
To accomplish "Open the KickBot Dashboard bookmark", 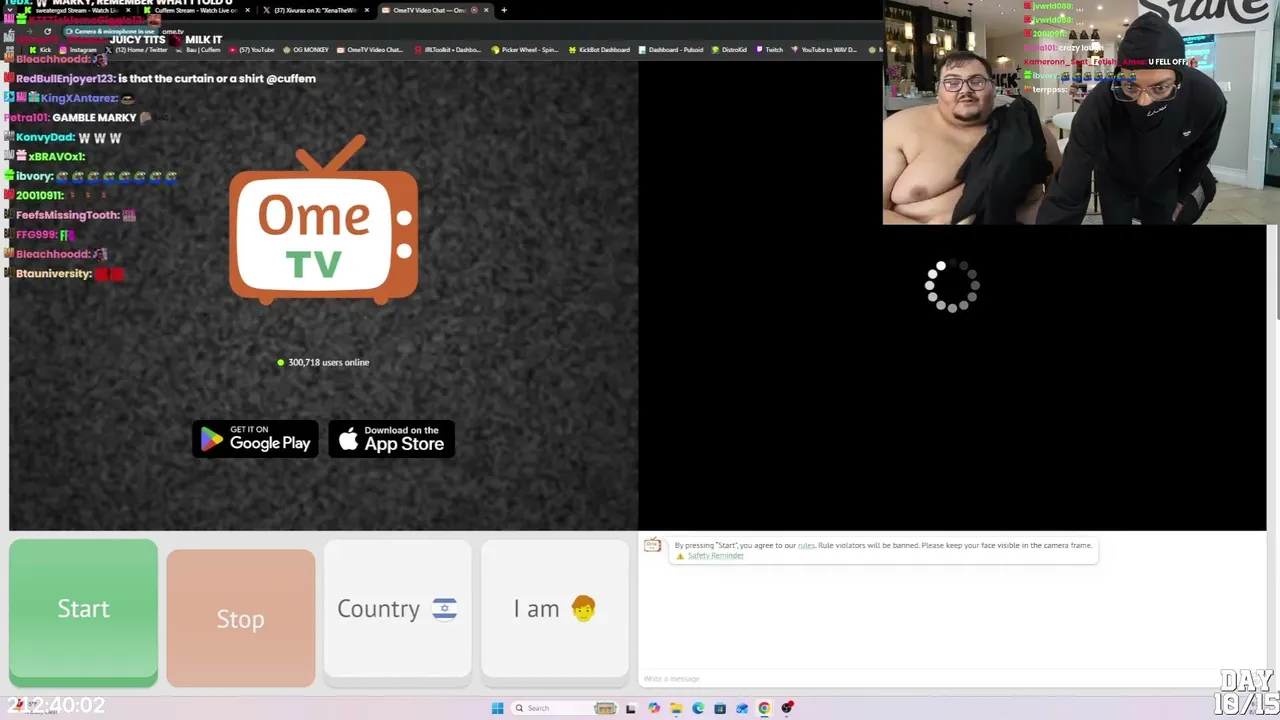I will pyautogui.click(x=600, y=50).
